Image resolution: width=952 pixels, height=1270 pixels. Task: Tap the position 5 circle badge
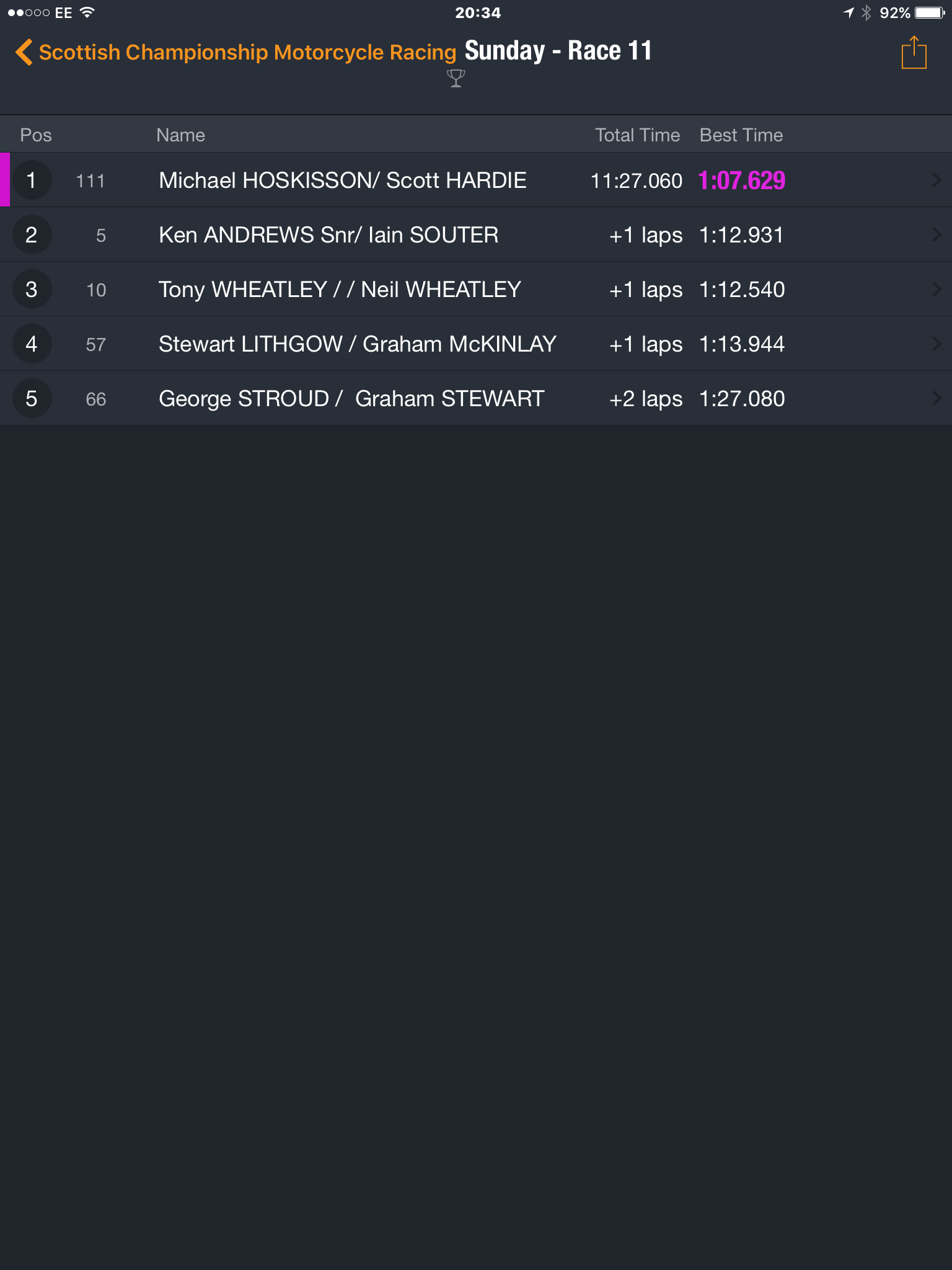point(32,399)
